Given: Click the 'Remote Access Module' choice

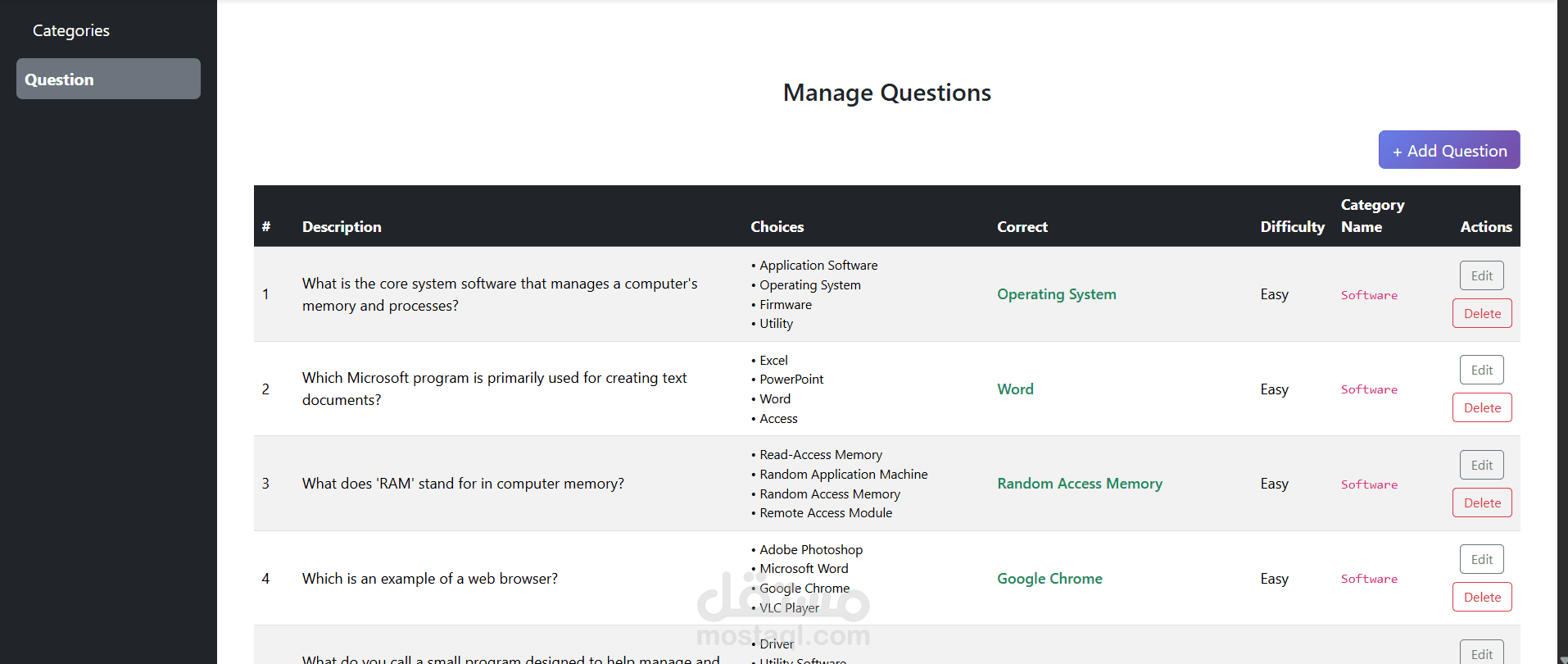Looking at the screenshot, I should [x=826, y=513].
